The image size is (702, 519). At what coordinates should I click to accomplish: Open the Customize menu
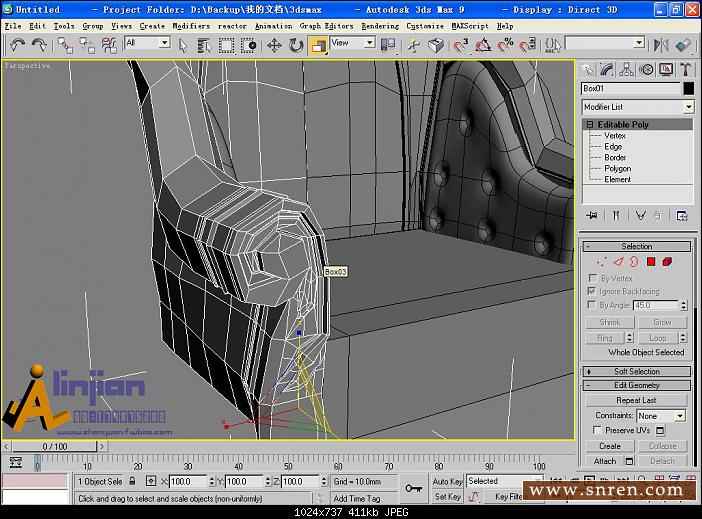click(x=425, y=26)
